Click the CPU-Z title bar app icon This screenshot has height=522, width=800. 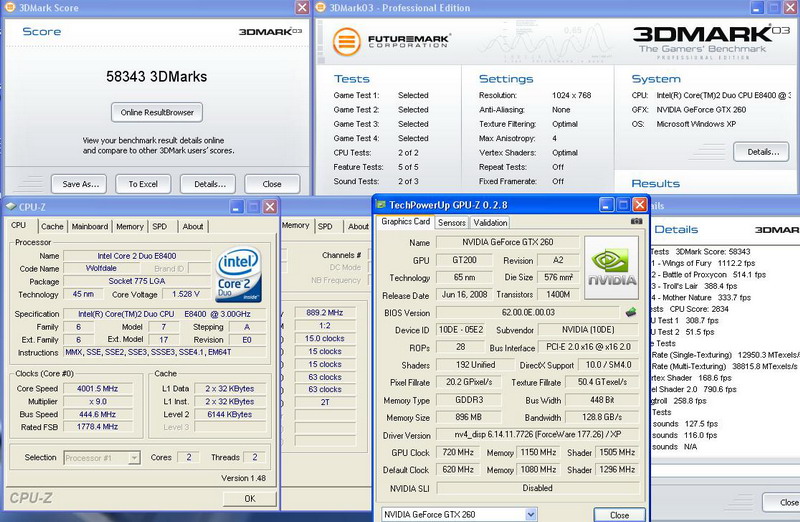[11, 207]
